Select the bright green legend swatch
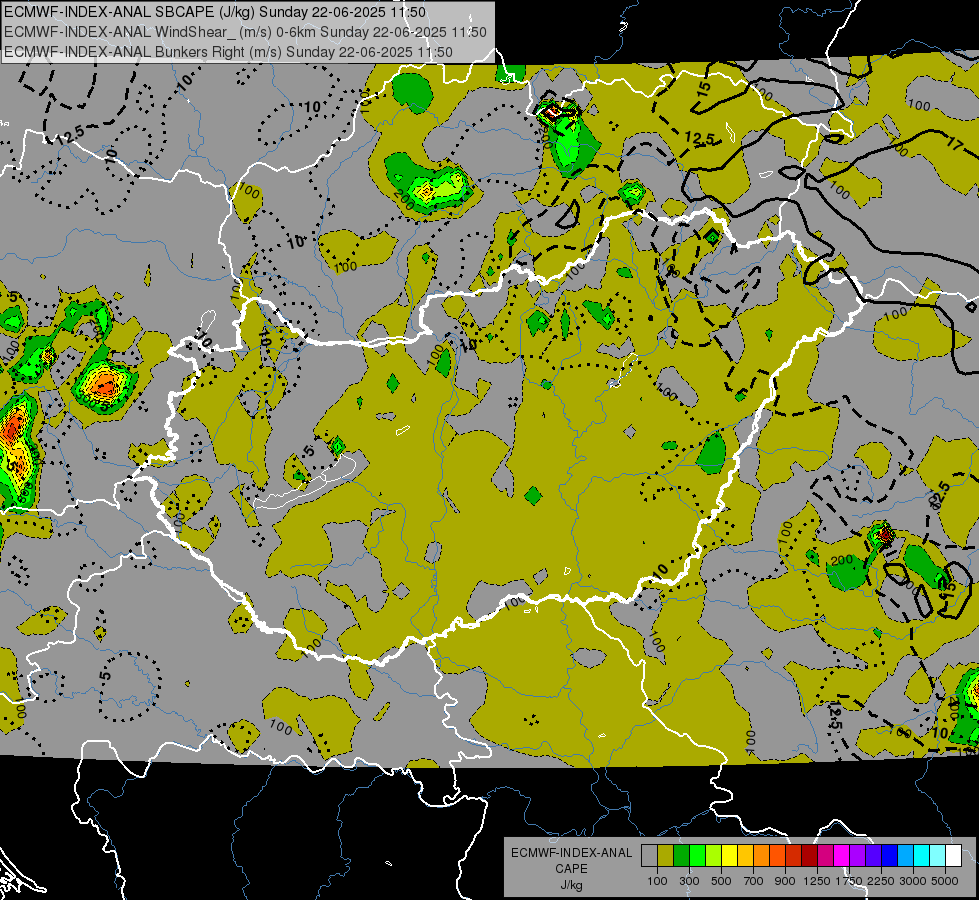This screenshot has width=979, height=900. [697, 856]
